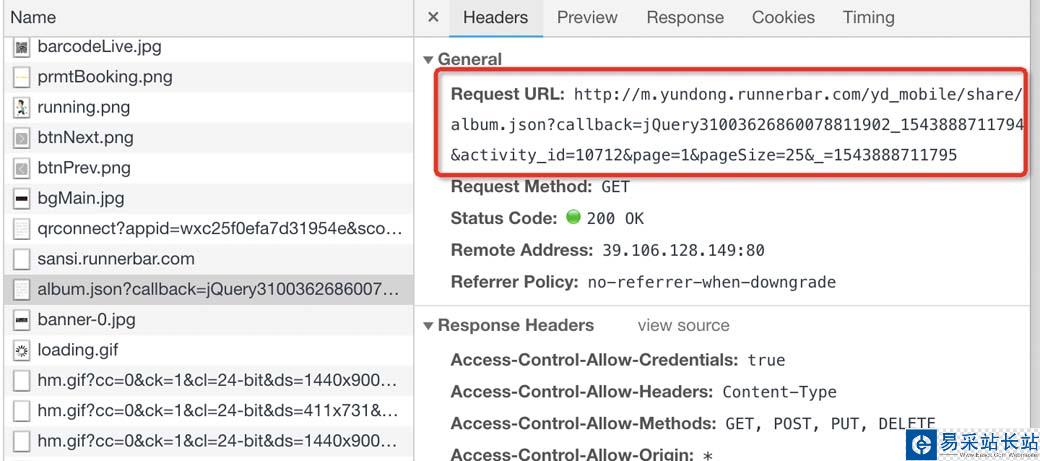1040x461 pixels.
Task: Select the album.json request row
Action: (218, 290)
